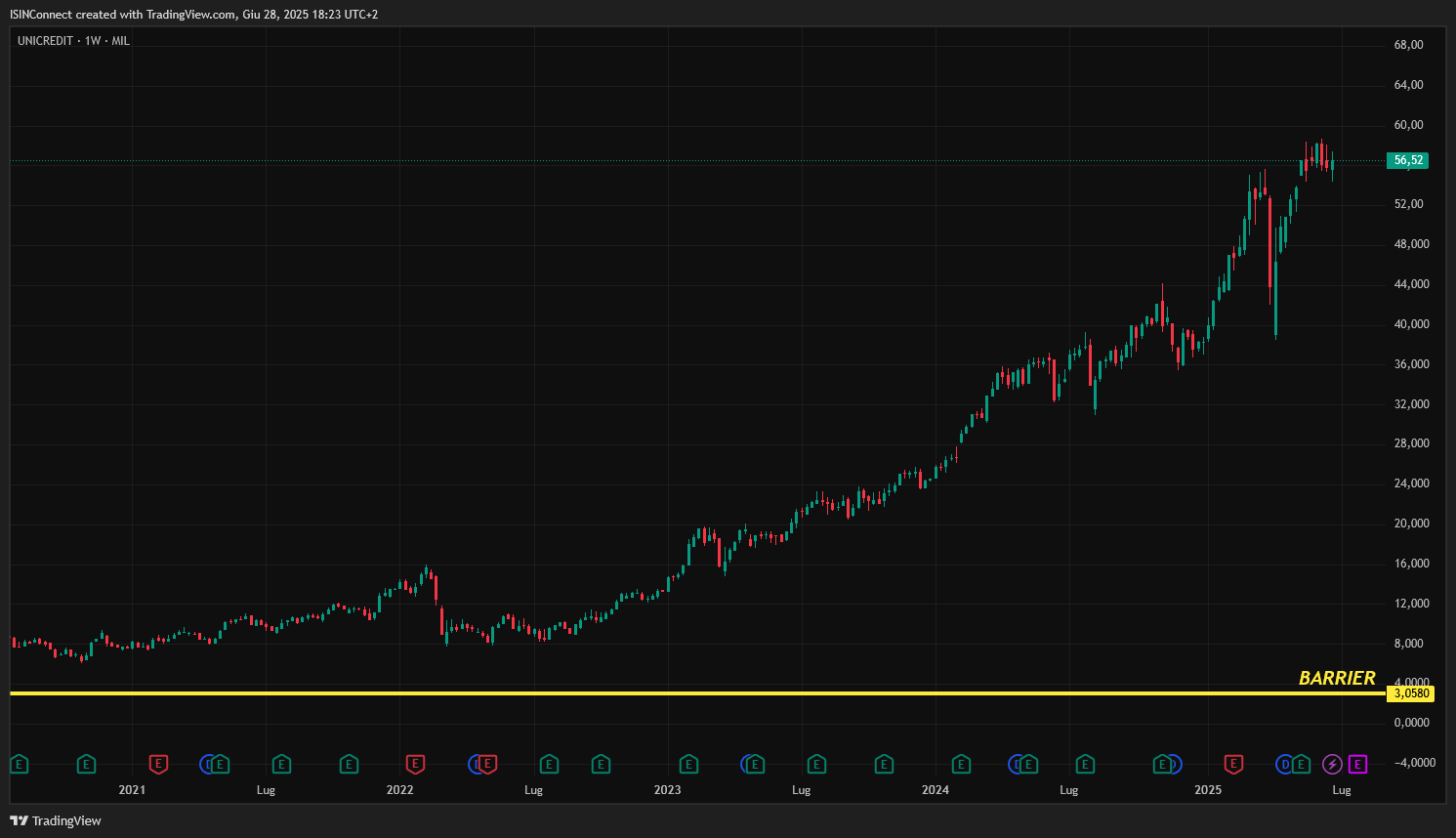Click the green 56,52 current price label
The height and width of the screenshot is (838, 1456).
pyautogui.click(x=1407, y=160)
